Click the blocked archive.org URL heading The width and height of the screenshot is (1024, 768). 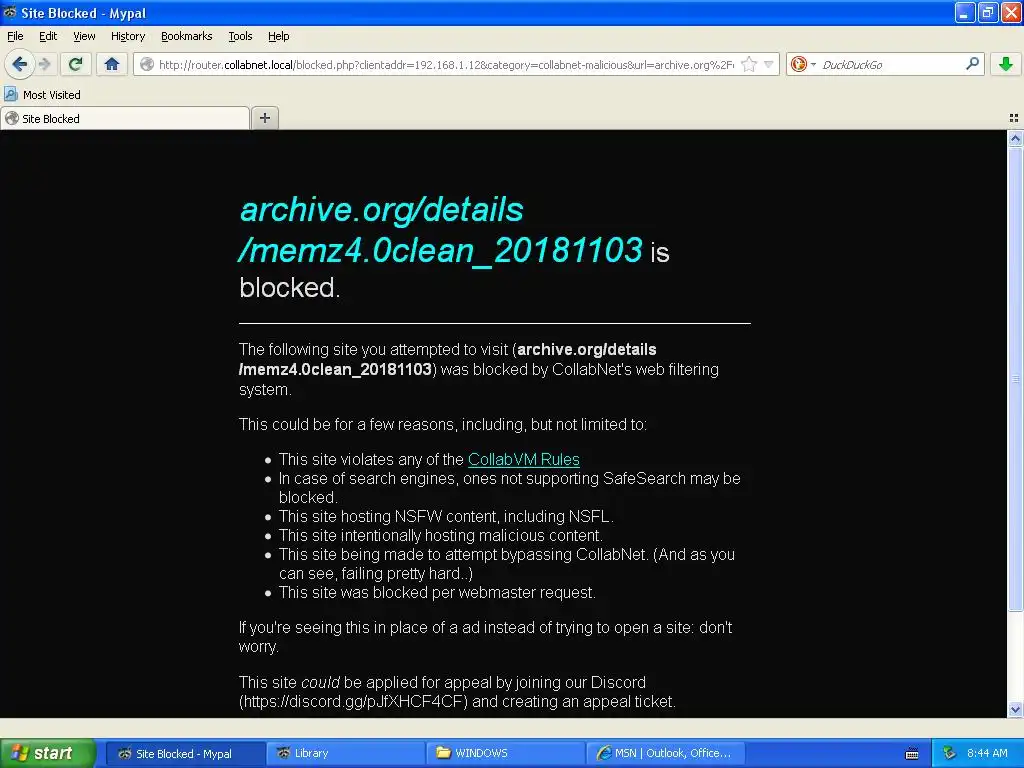click(x=441, y=229)
